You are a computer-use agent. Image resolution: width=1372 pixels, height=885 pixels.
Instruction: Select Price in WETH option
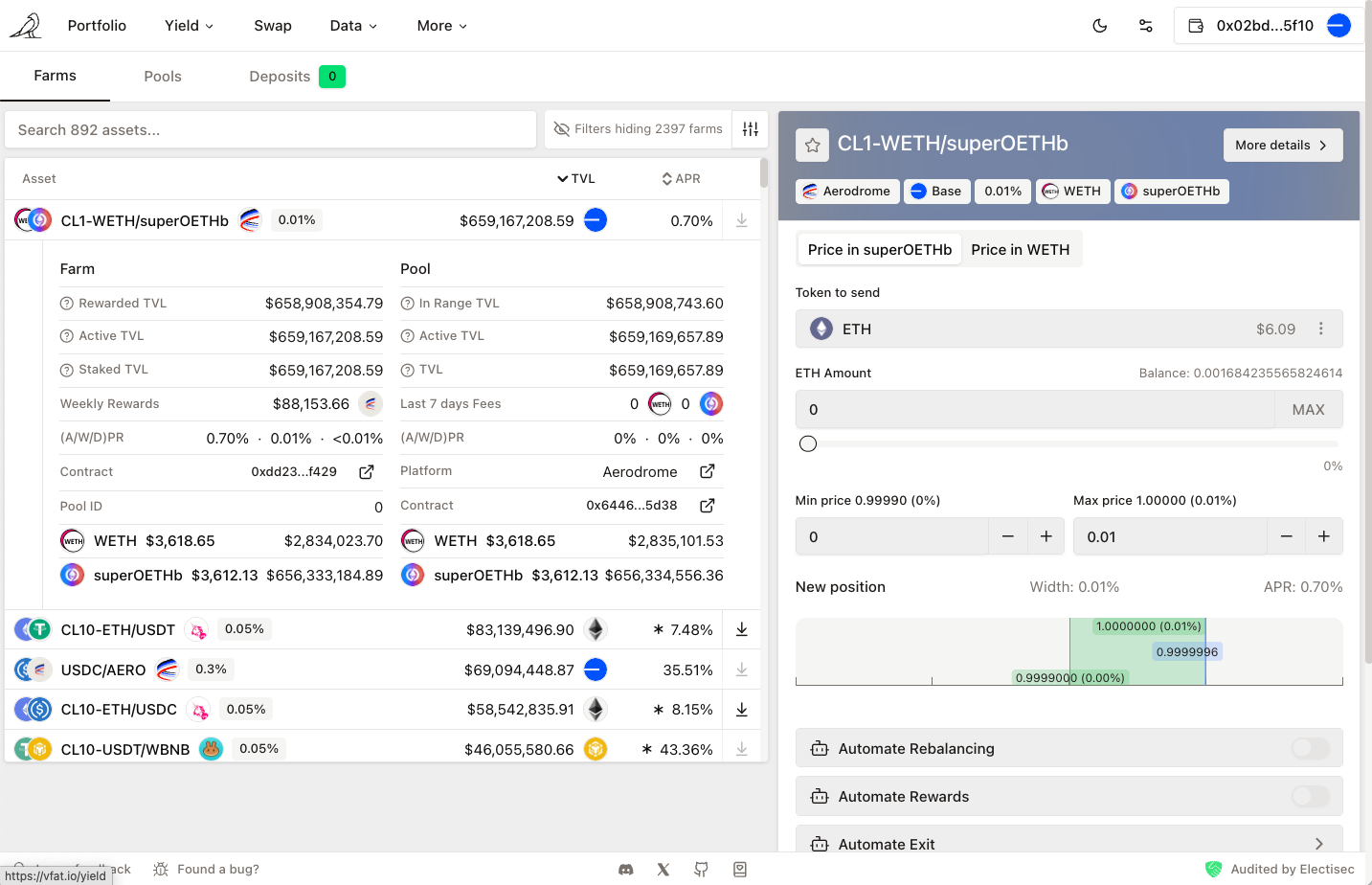pos(1021,249)
